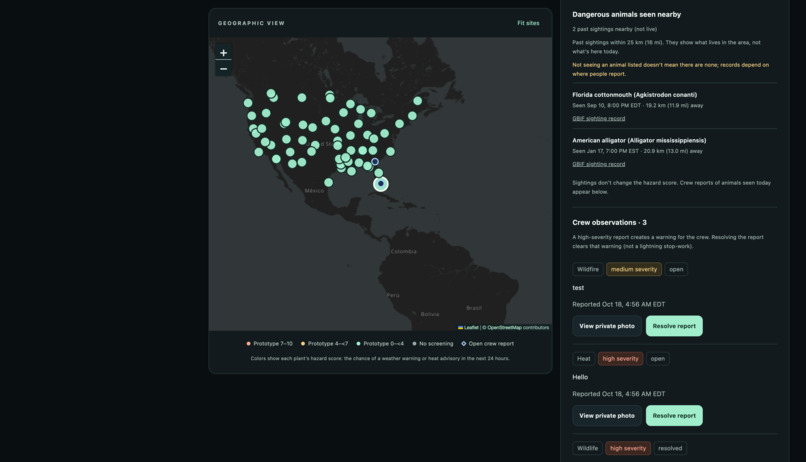Click the Prototype 7–10 legend entry
This screenshot has height=462, width=806.
[269, 344]
